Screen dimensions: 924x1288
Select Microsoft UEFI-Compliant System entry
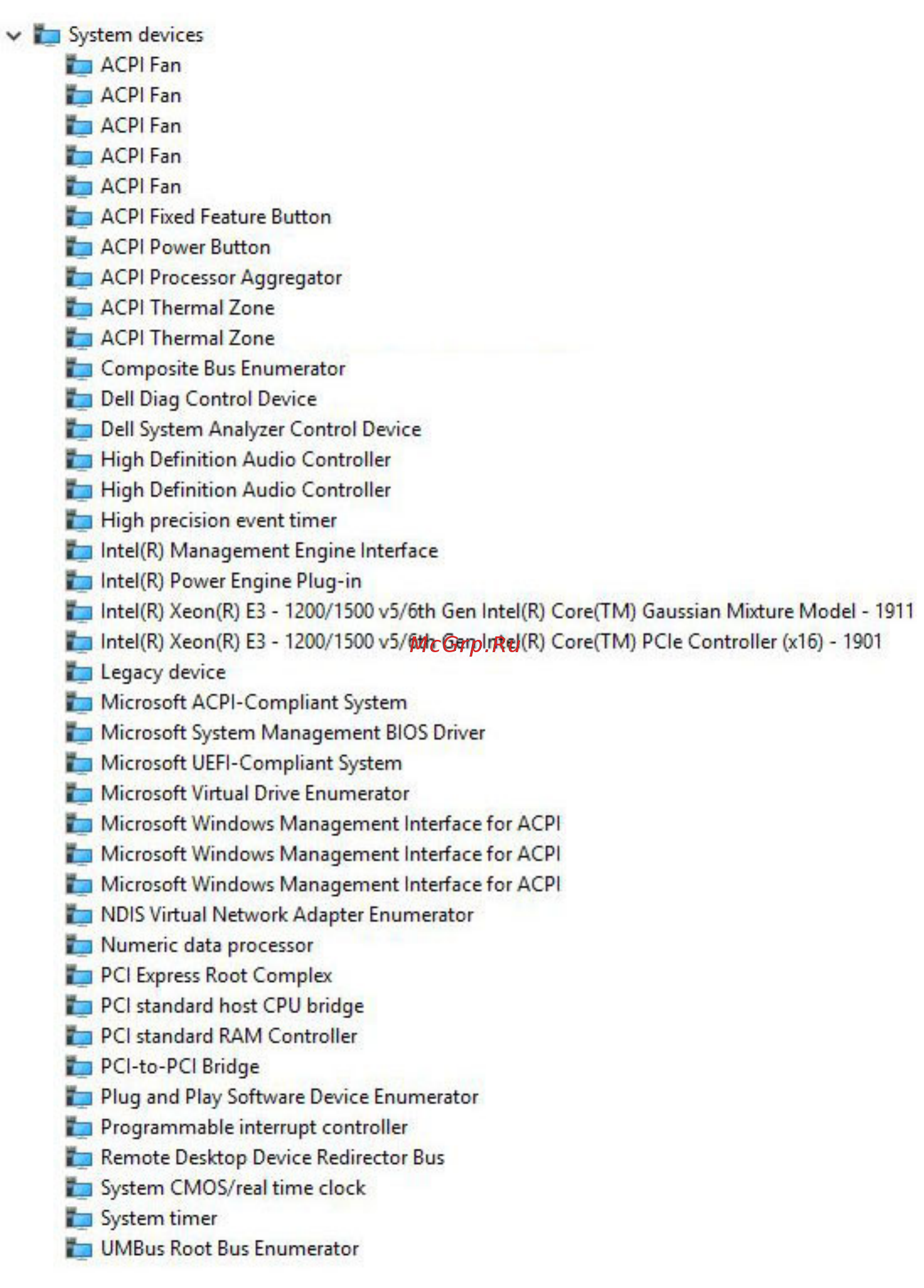(252, 763)
